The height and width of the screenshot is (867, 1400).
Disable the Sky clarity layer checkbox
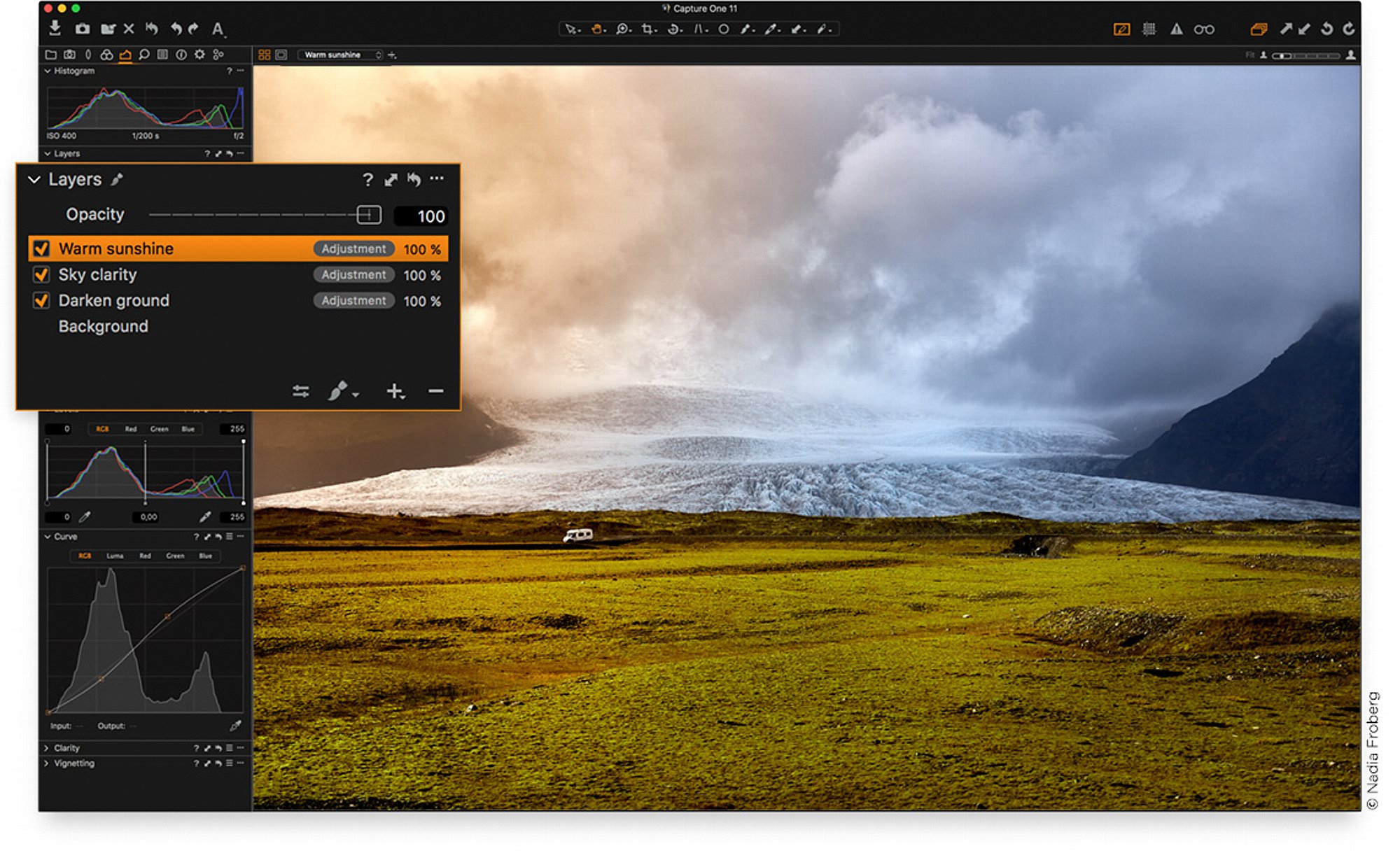coord(41,274)
